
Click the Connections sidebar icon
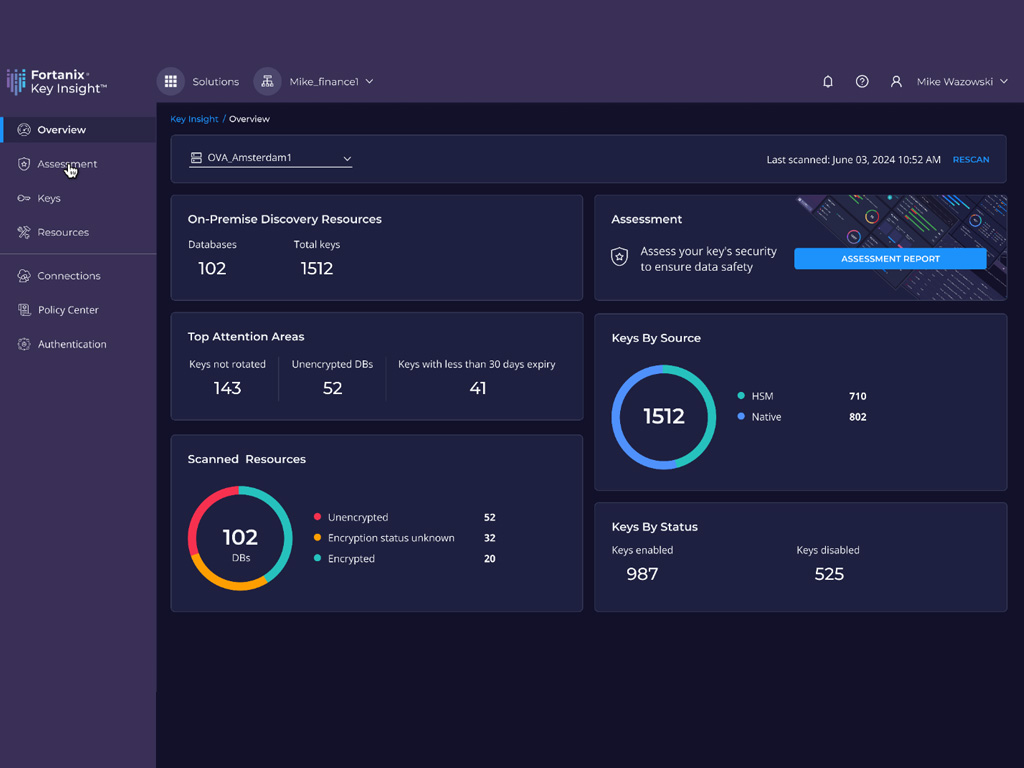tap(24, 276)
